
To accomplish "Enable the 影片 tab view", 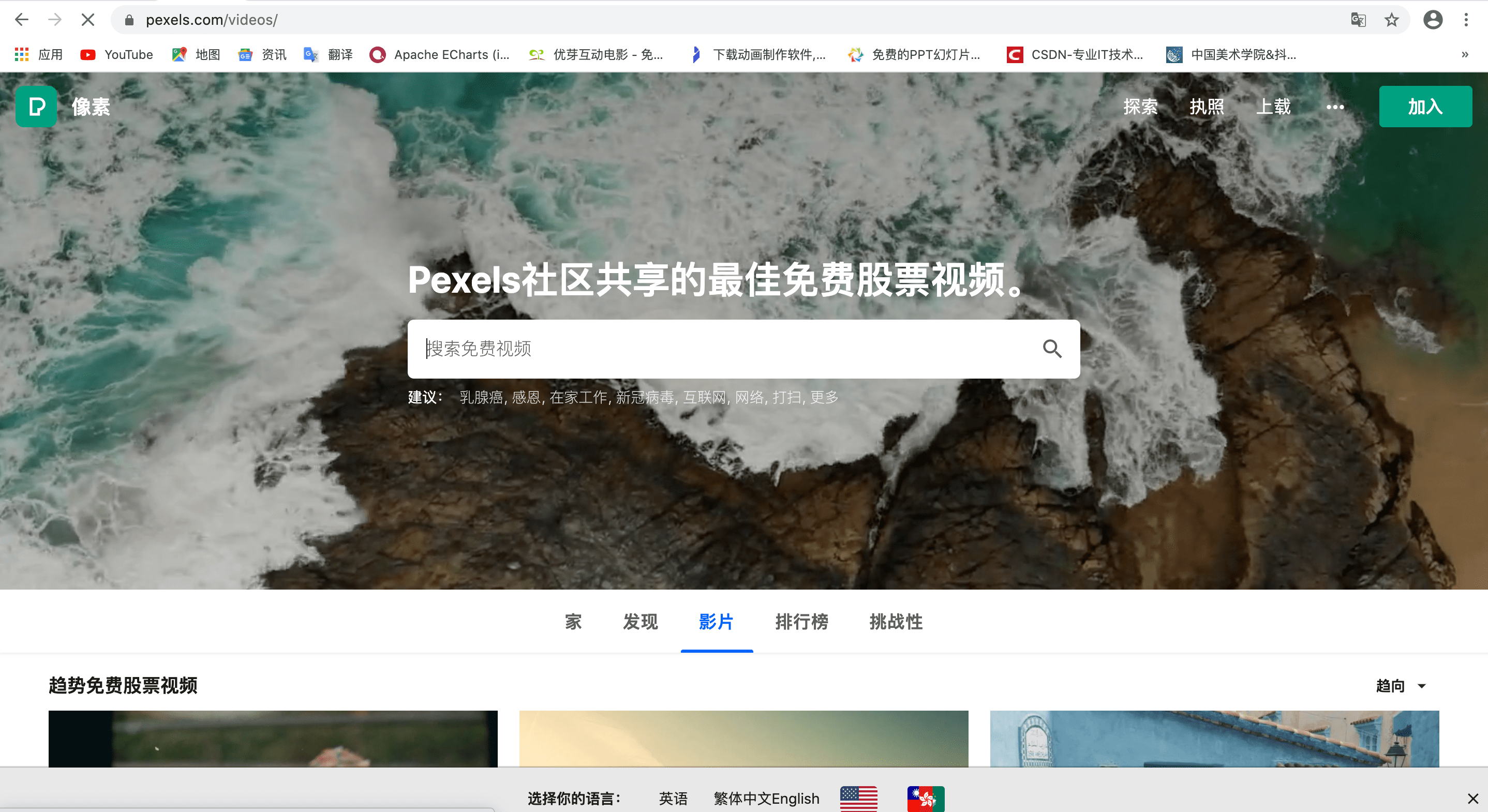I will coord(716,620).
